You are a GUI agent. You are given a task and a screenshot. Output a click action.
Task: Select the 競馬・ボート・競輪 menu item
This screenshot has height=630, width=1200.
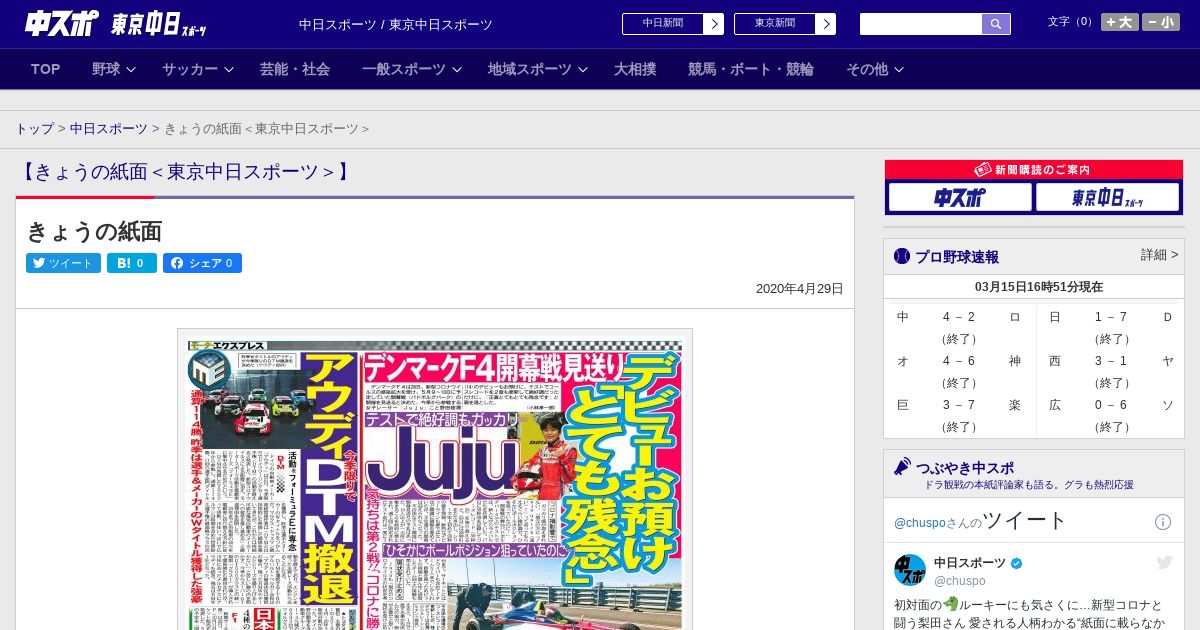(751, 69)
